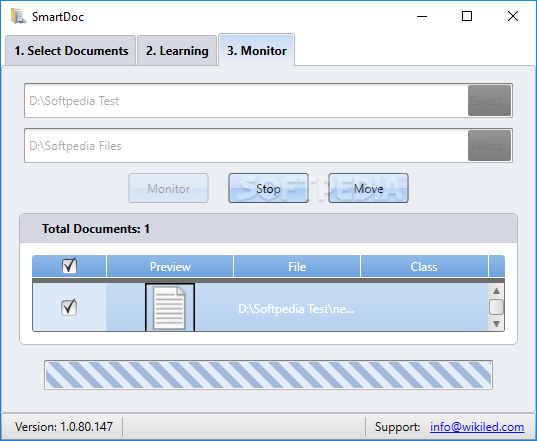Uncheck the Softpedia Test document row checkbox
This screenshot has width=537, height=441.
[x=69, y=307]
